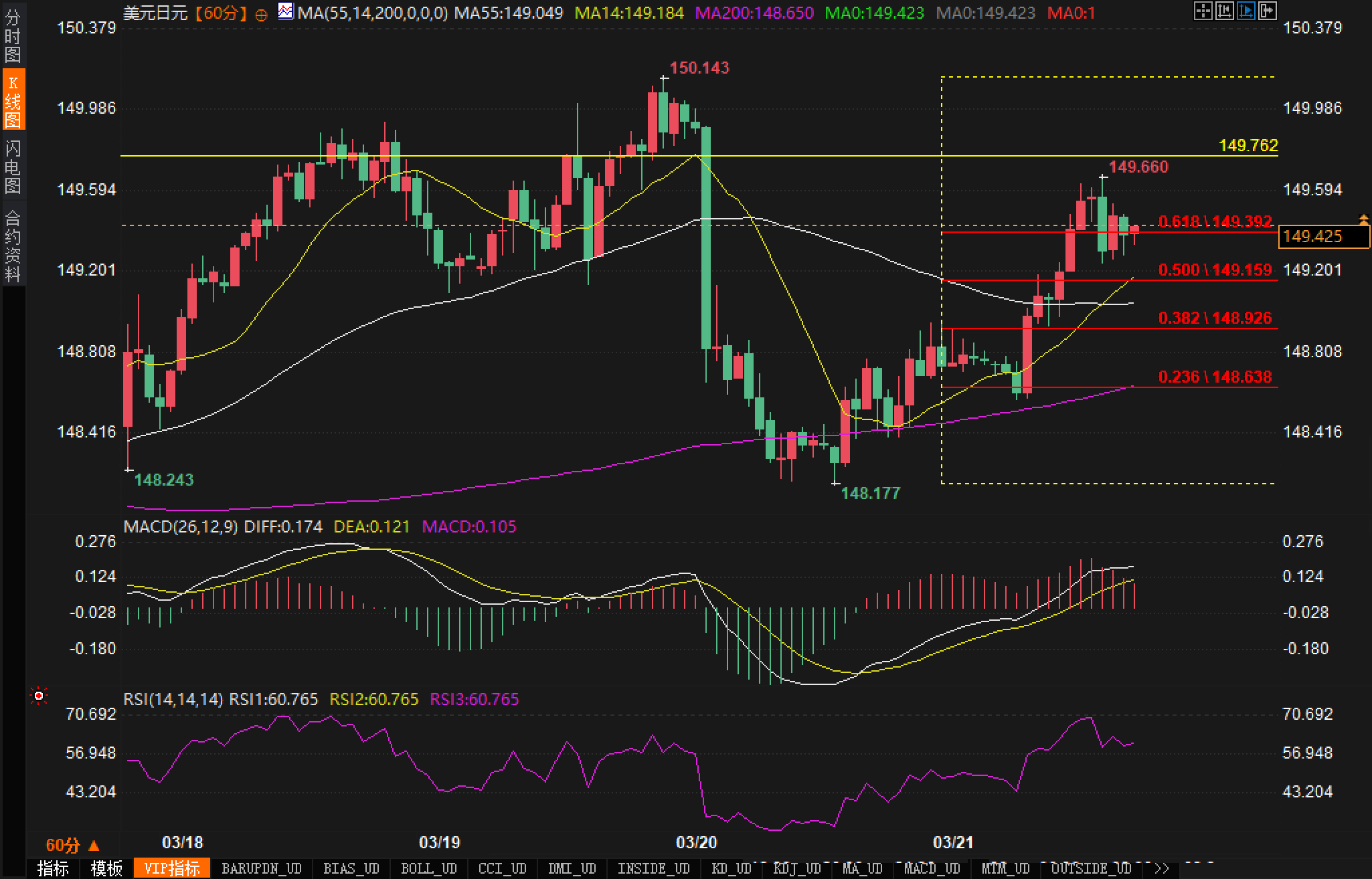This screenshot has width=1372, height=879.
Task: Click the current price tag 149.425
Action: tap(1324, 236)
